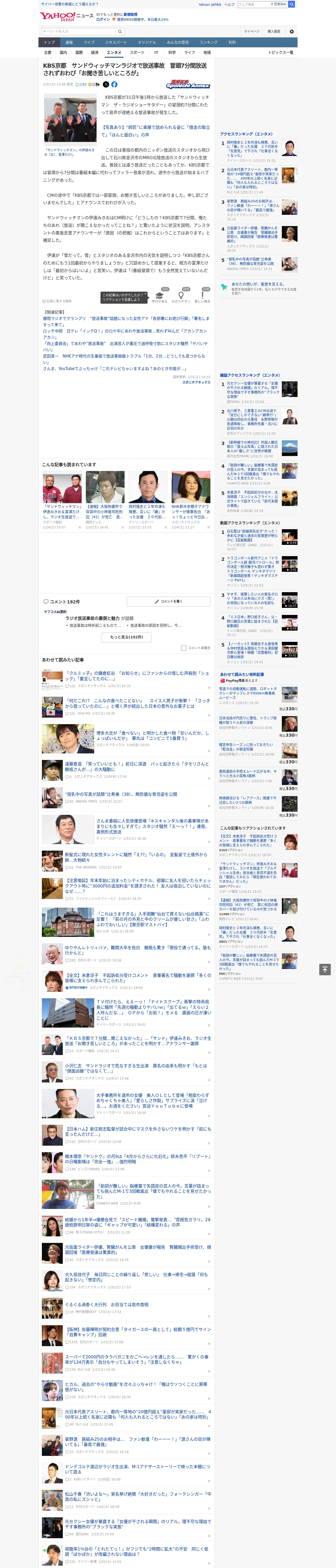Open NHK鈴木奈穂子アナ recommended article thumbnail

coord(191,486)
